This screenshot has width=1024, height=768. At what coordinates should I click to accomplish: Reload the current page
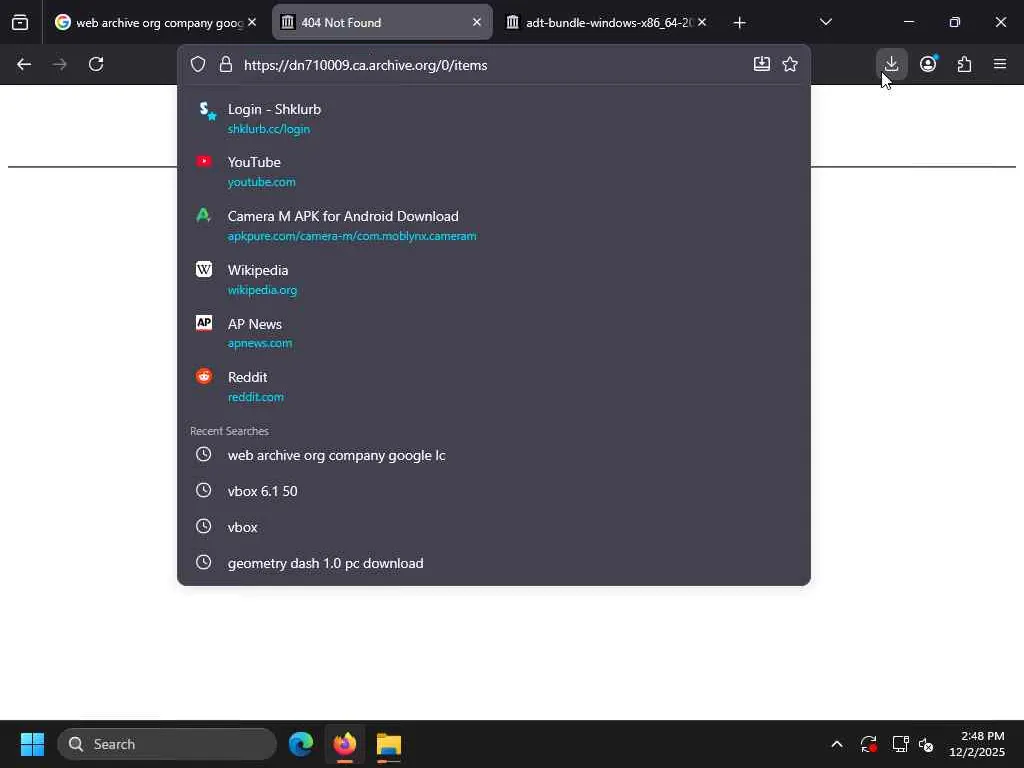(96, 64)
